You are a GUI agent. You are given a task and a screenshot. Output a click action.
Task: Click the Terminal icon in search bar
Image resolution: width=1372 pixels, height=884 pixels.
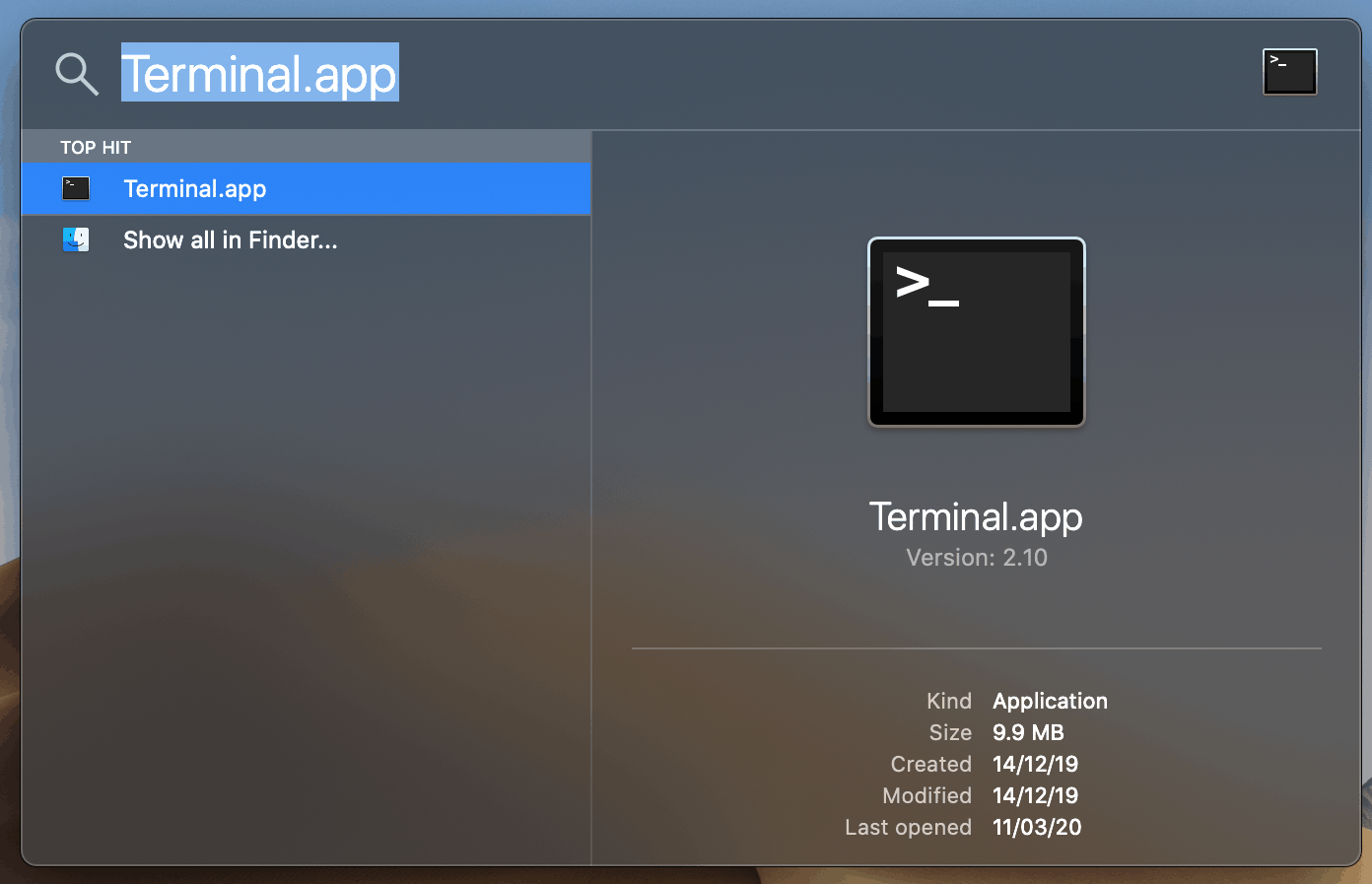[1290, 72]
